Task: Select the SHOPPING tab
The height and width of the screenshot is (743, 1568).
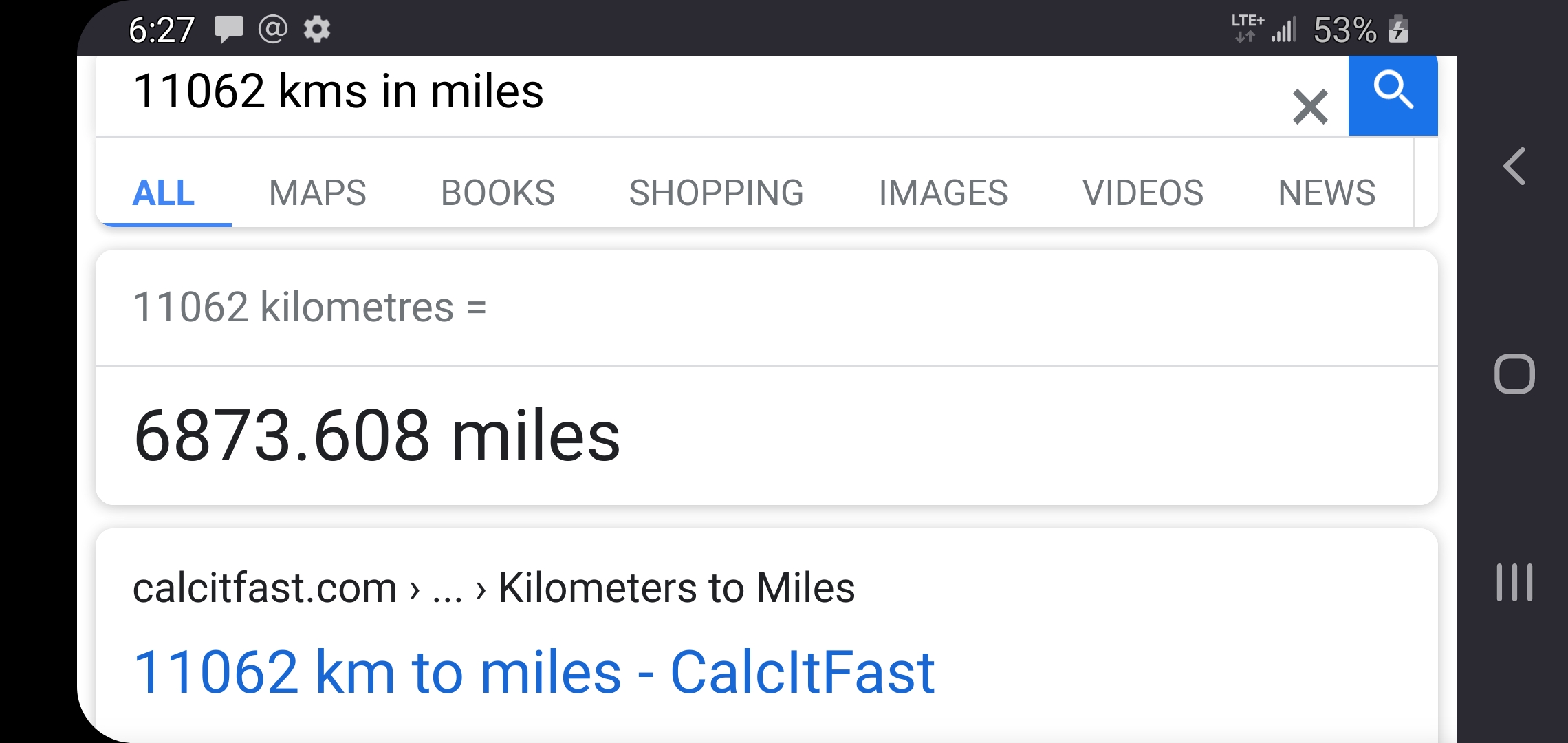Action: click(x=716, y=193)
